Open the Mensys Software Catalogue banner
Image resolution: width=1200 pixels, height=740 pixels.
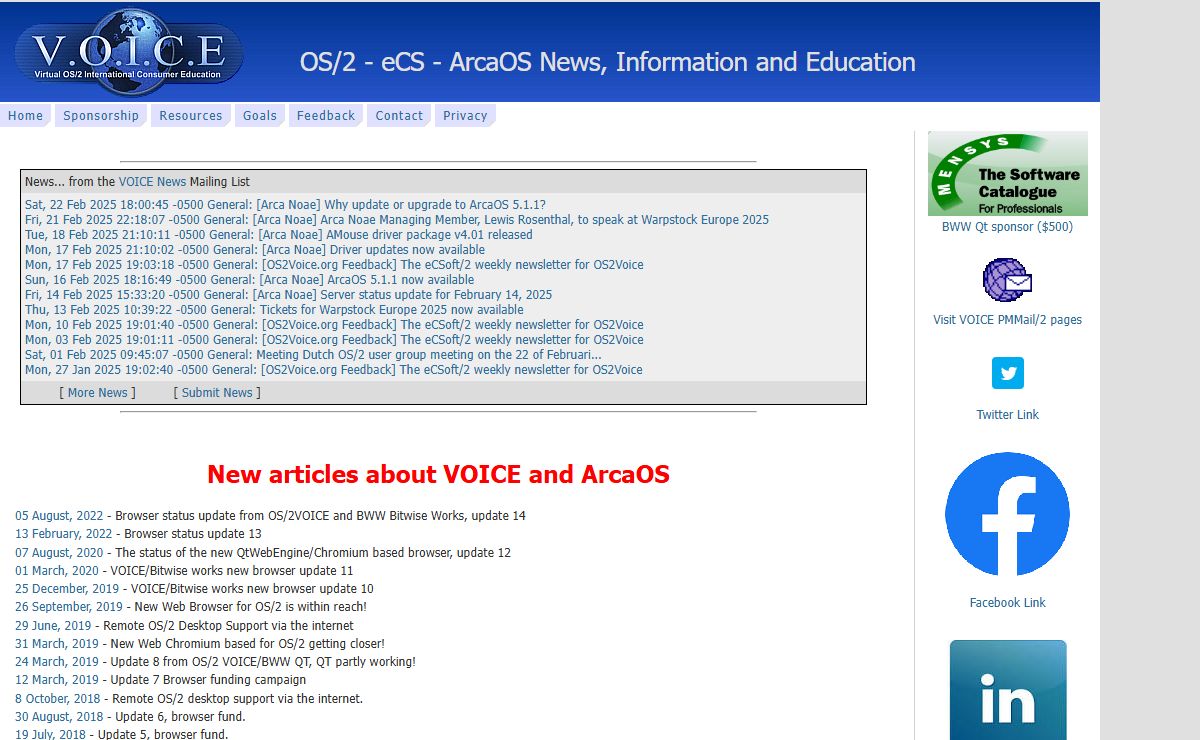tap(1007, 173)
